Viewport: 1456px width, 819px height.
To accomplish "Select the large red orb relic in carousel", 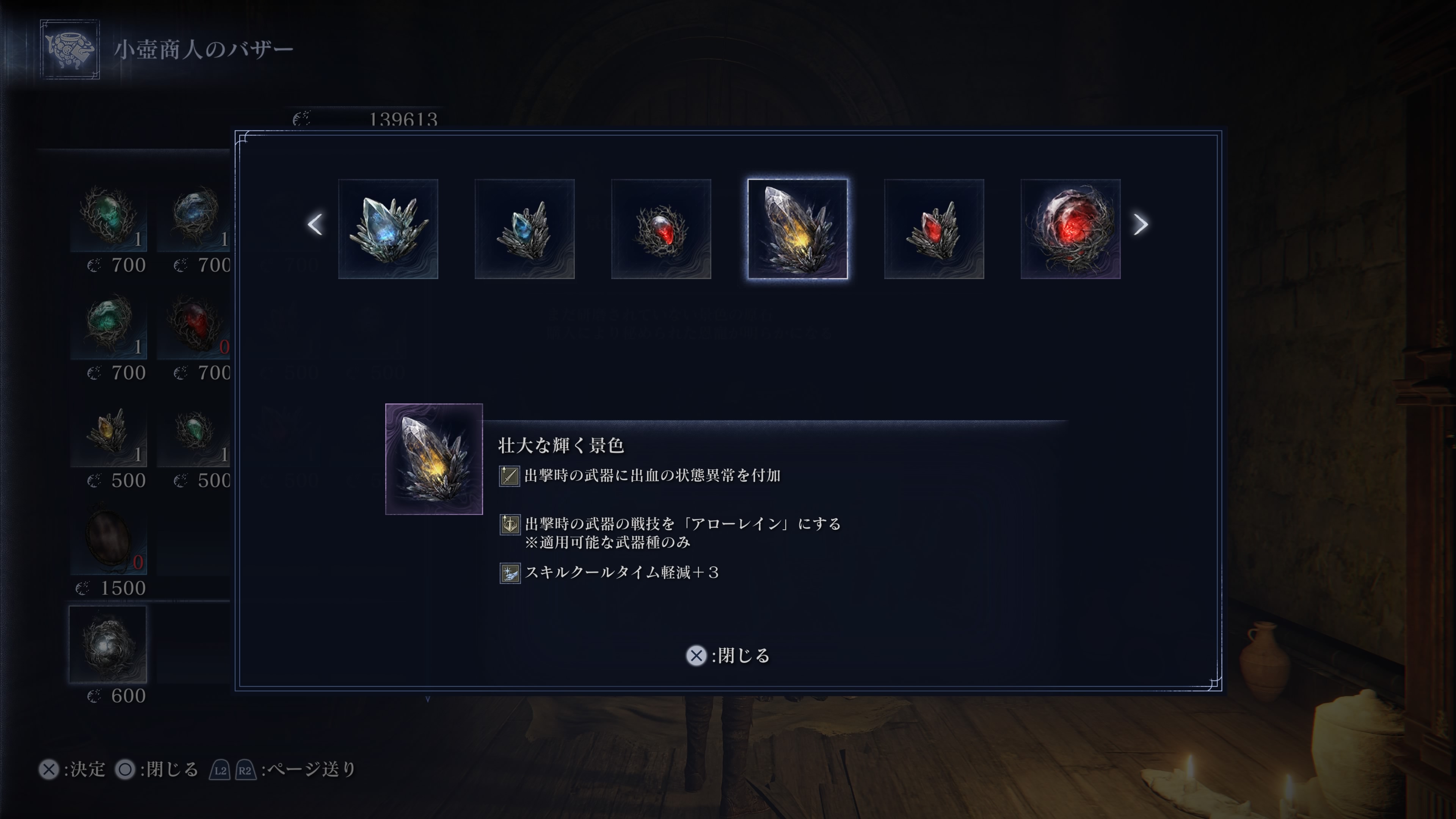I will tap(1070, 229).
